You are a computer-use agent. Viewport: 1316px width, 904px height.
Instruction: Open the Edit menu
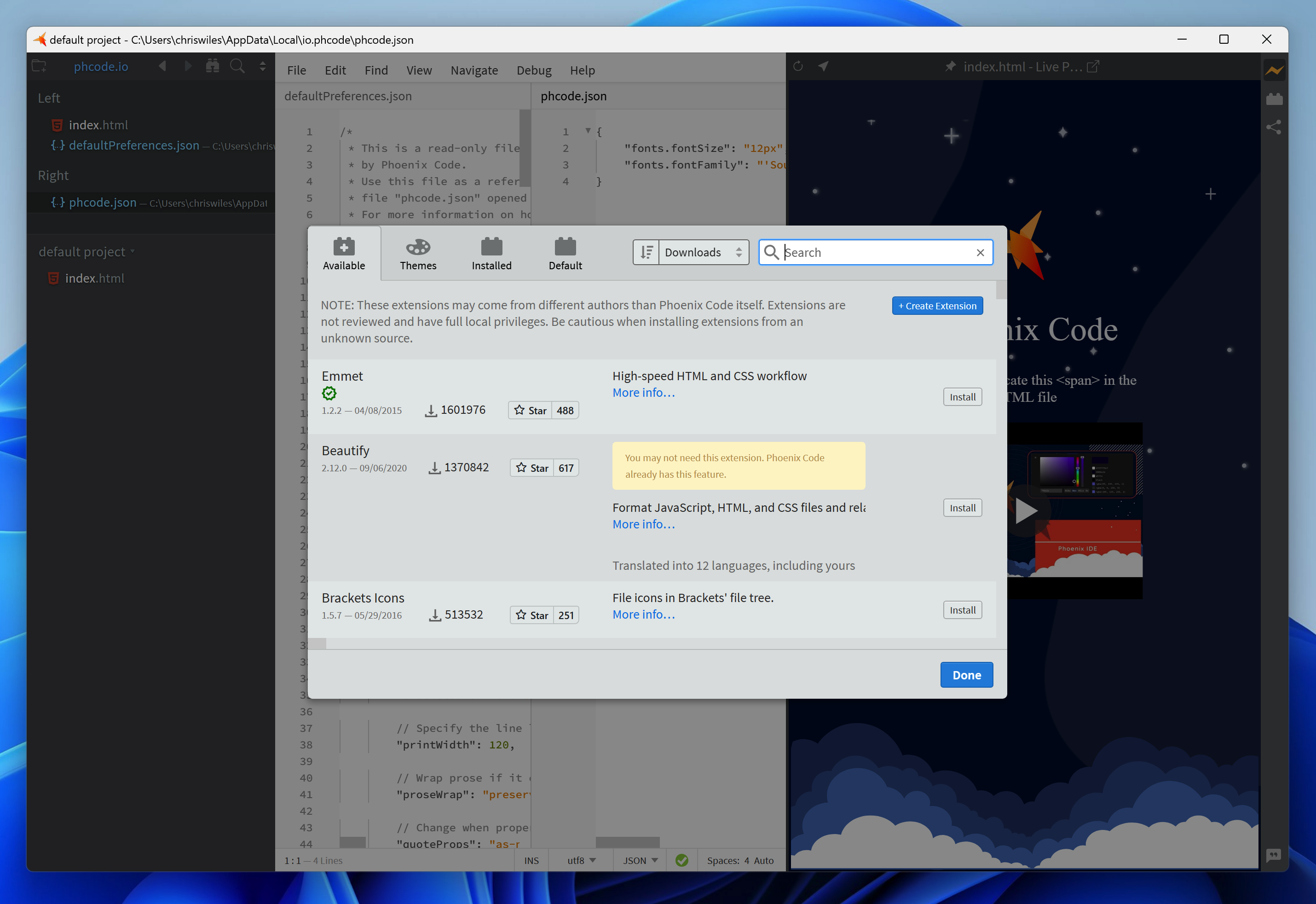[x=335, y=70]
